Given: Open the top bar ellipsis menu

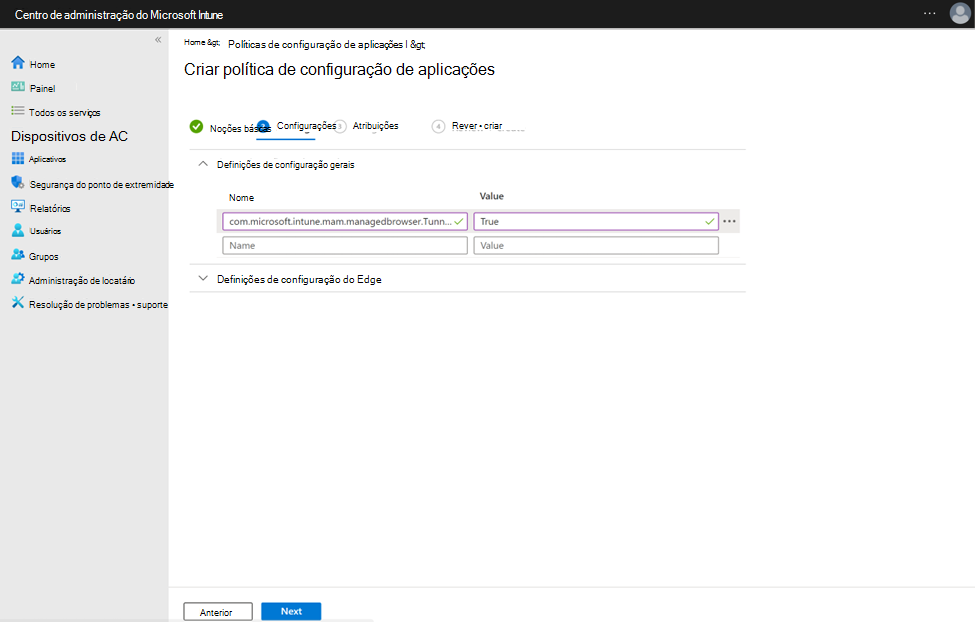Looking at the screenshot, I should point(930,13).
